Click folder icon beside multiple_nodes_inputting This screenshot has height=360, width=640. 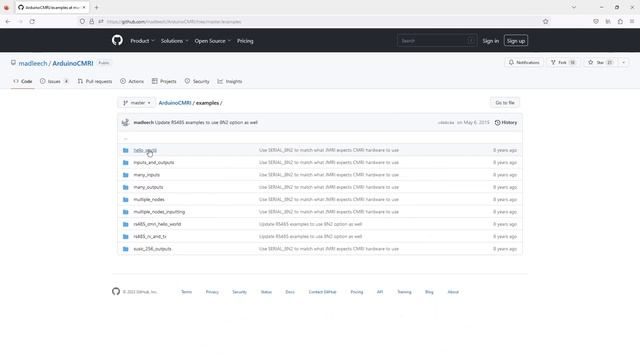126,212
